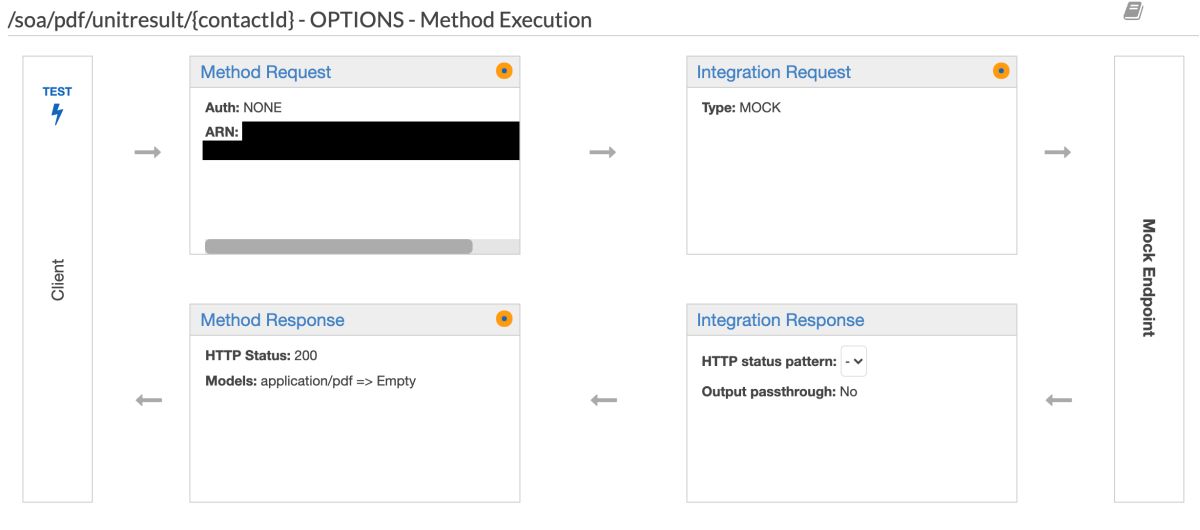The height and width of the screenshot is (530, 1200).
Task: Click the TEST label in Client panel
Action: (x=57, y=92)
